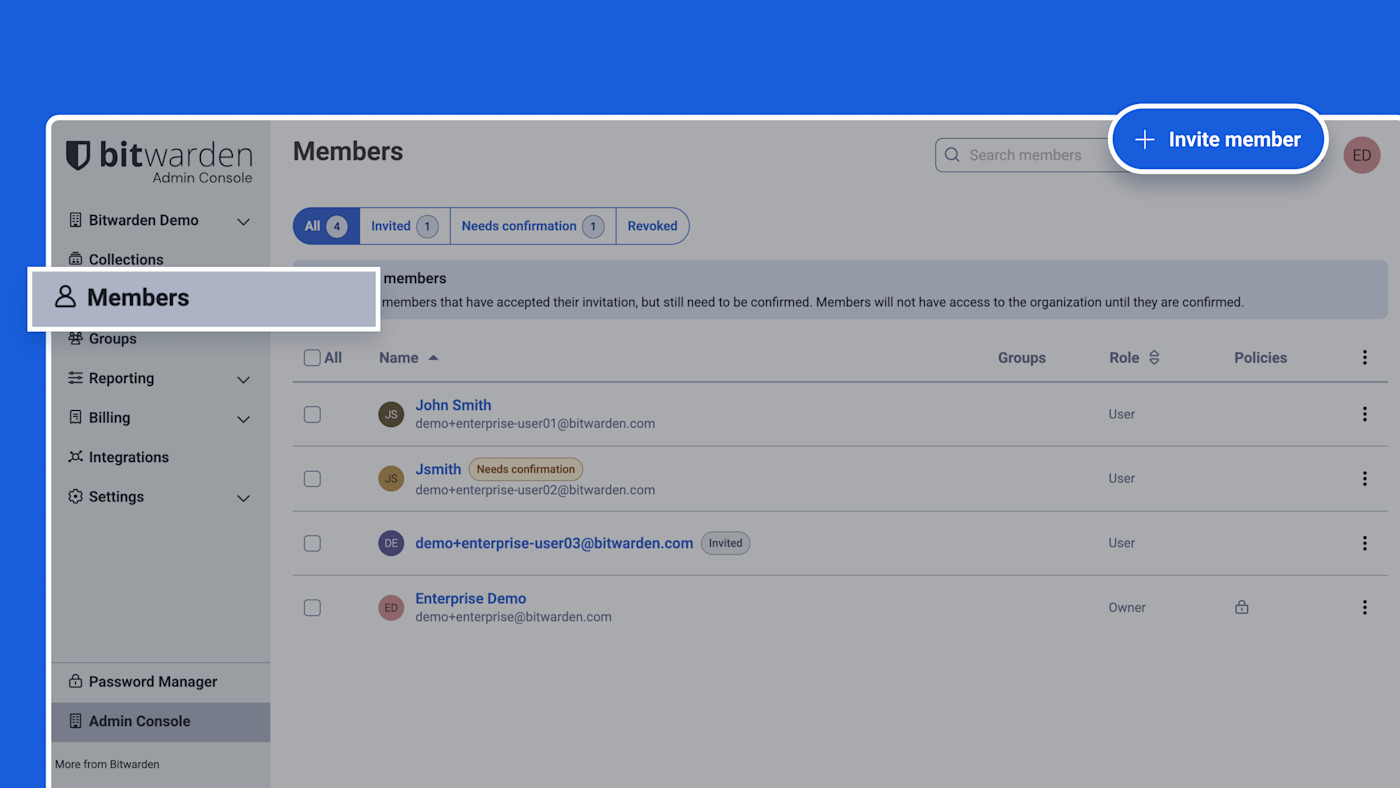Open the Password Manager lock icon

point(76,681)
